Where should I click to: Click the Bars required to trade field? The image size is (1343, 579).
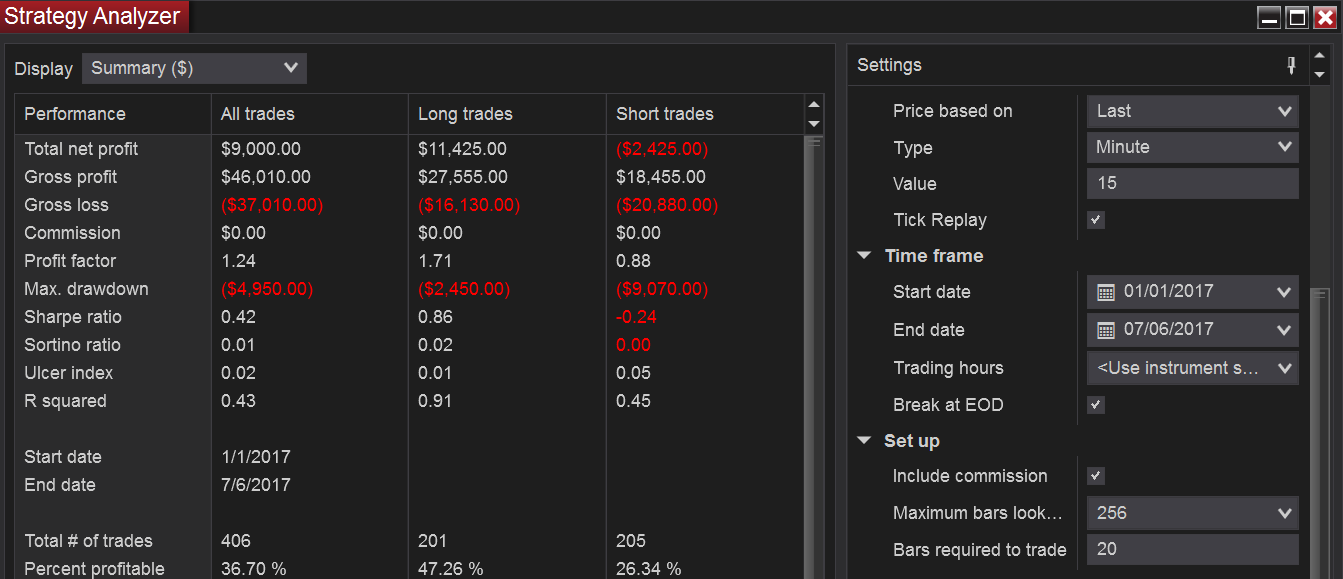click(1192, 549)
